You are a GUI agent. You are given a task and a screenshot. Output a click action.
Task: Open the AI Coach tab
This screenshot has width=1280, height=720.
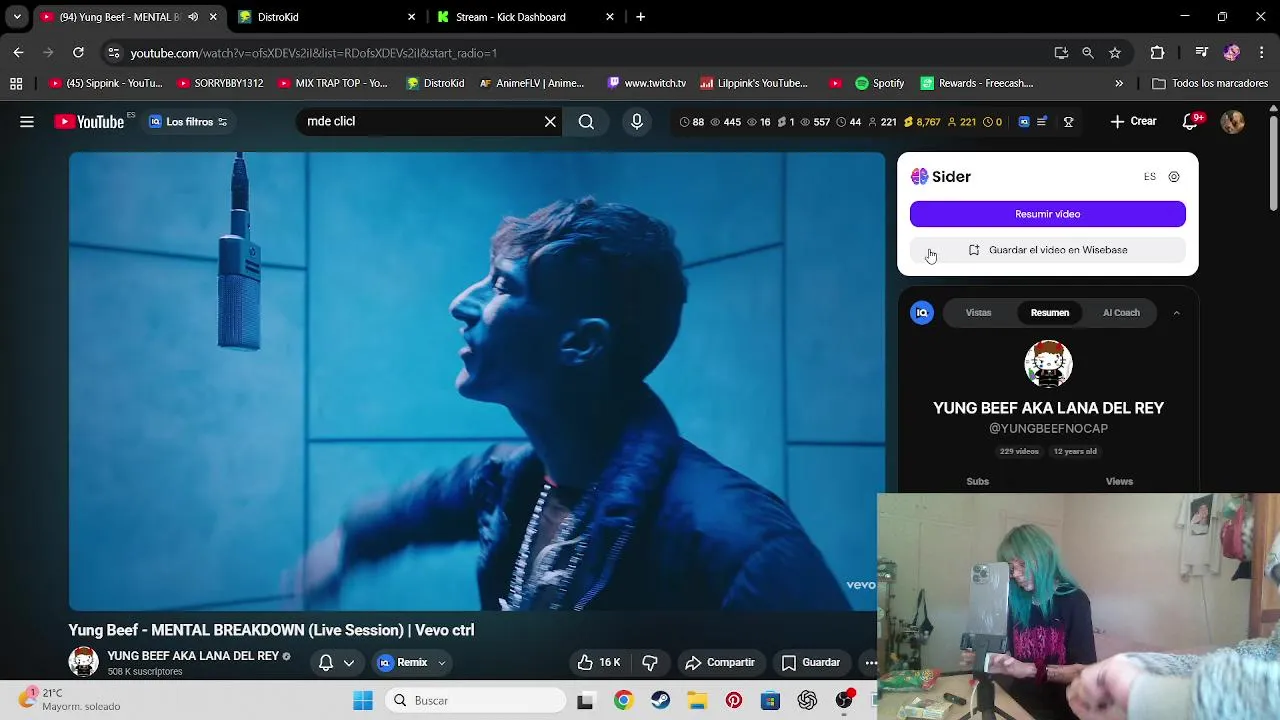(x=1121, y=313)
